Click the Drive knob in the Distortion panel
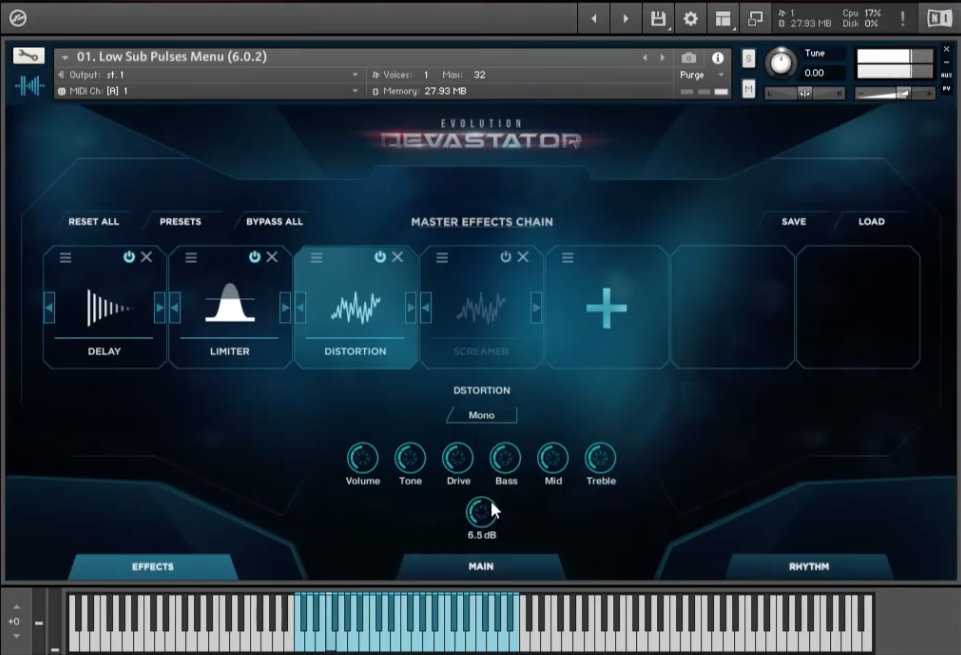This screenshot has height=655, width=961. click(x=457, y=457)
